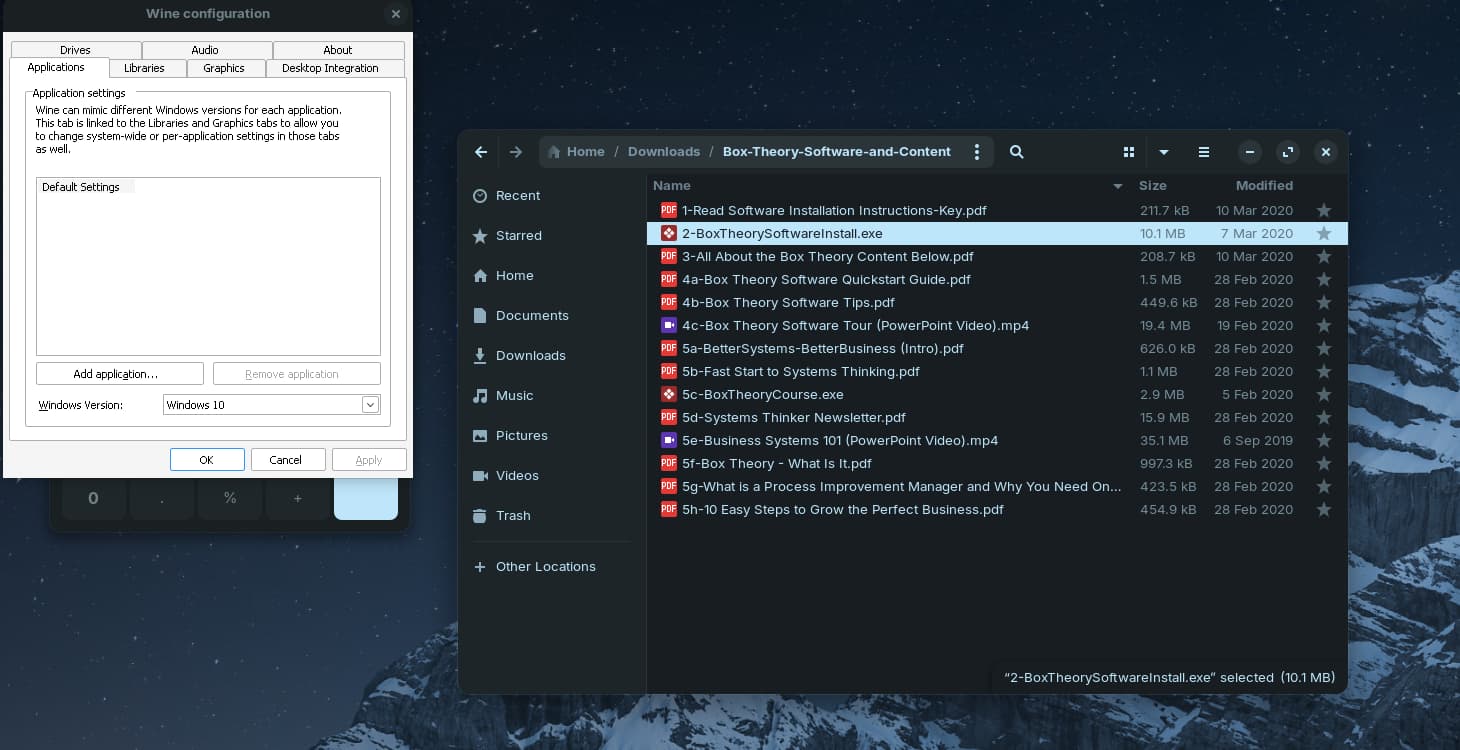The height and width of the screenshot is (750, 1460).
Task: Select 5d-Systems Thinker Newsletter.pdf
Action: [997, 418]
